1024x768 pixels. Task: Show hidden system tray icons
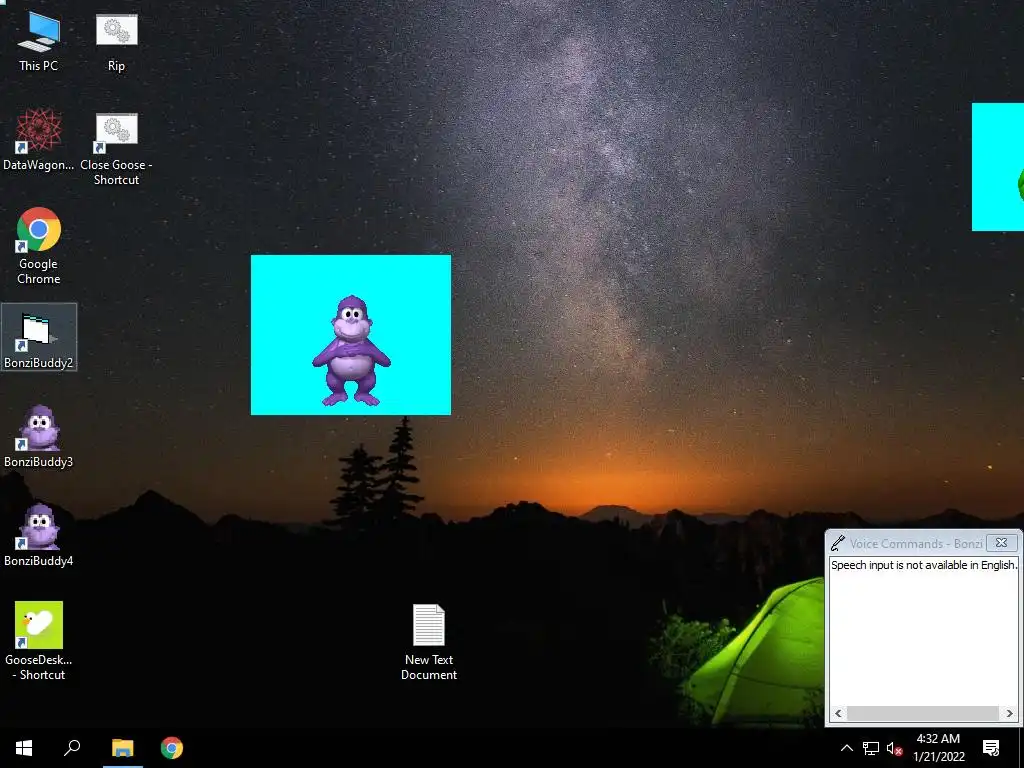point(846,748)
